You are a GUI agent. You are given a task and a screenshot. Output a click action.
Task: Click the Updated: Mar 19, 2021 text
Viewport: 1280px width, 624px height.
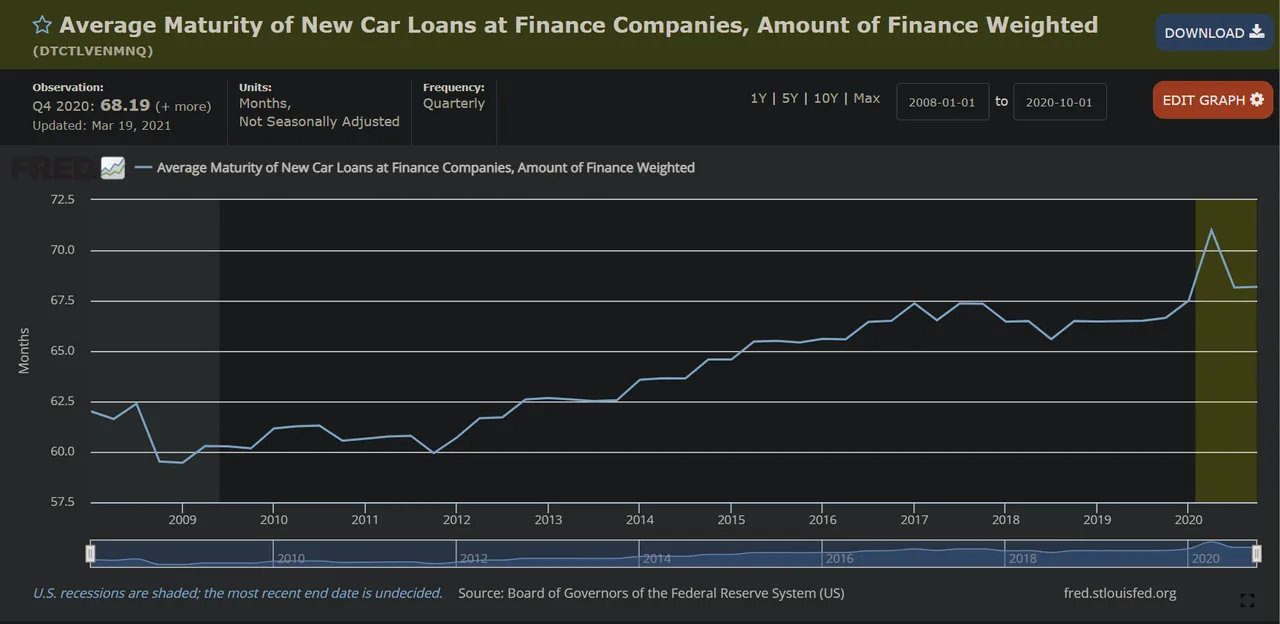point(102,125)
